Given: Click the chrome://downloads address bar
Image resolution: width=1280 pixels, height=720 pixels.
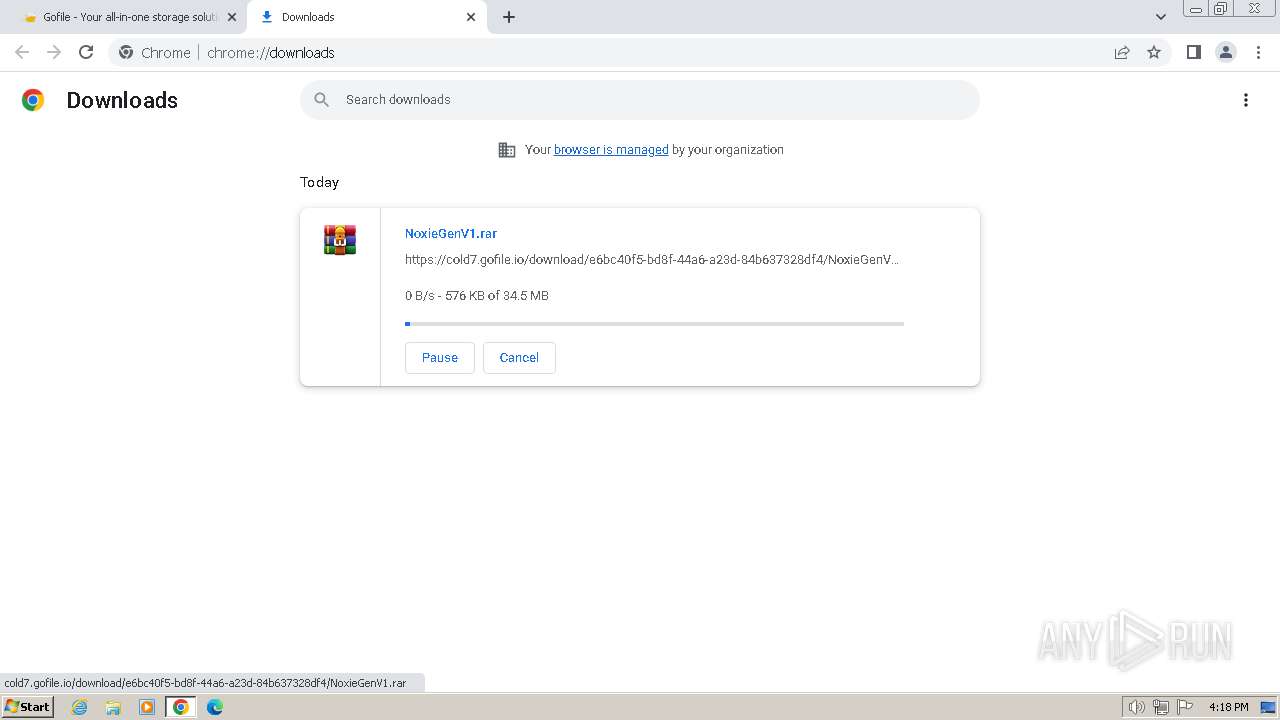Looking at the screenshot, I should tap(640, 52).
